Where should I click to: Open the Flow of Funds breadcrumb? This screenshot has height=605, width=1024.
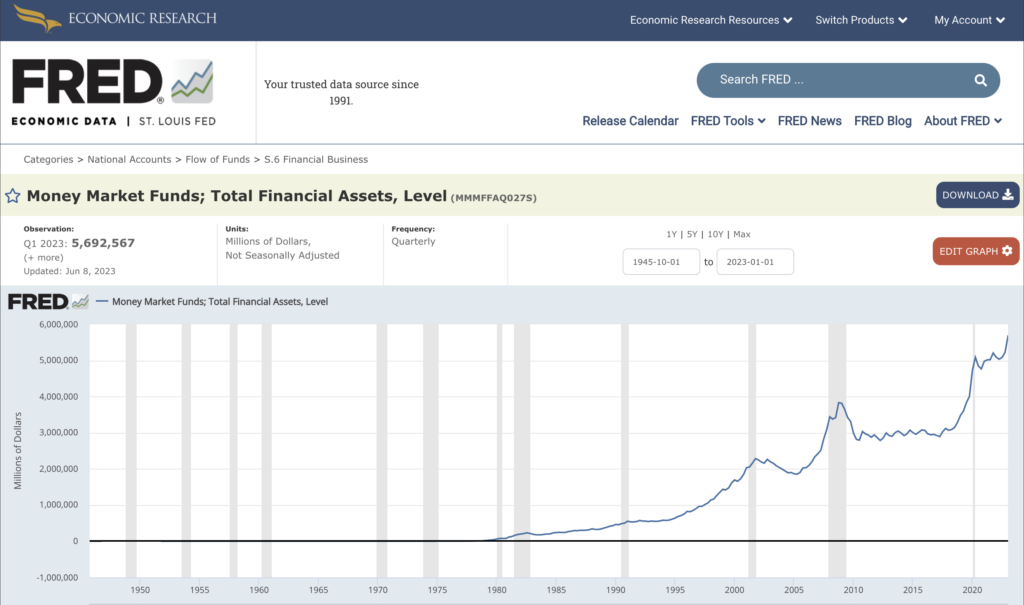pyautogui.click(x=217, y=159)
